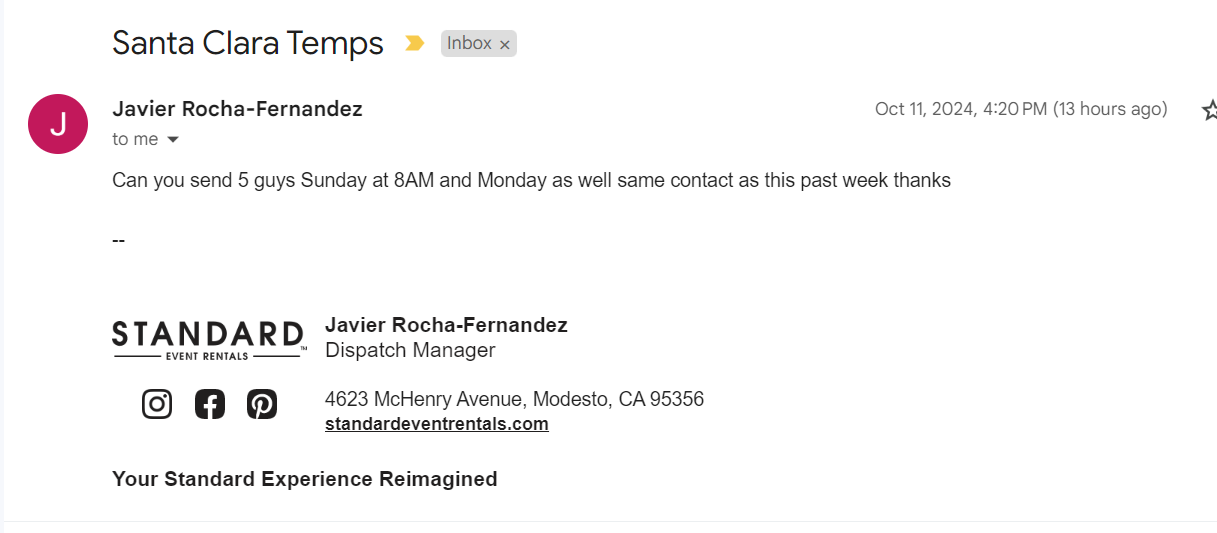This screenshot has height=533, width=1217.
Task: Open the Pinterest icon in signature
Action: (x=262, y=404)
